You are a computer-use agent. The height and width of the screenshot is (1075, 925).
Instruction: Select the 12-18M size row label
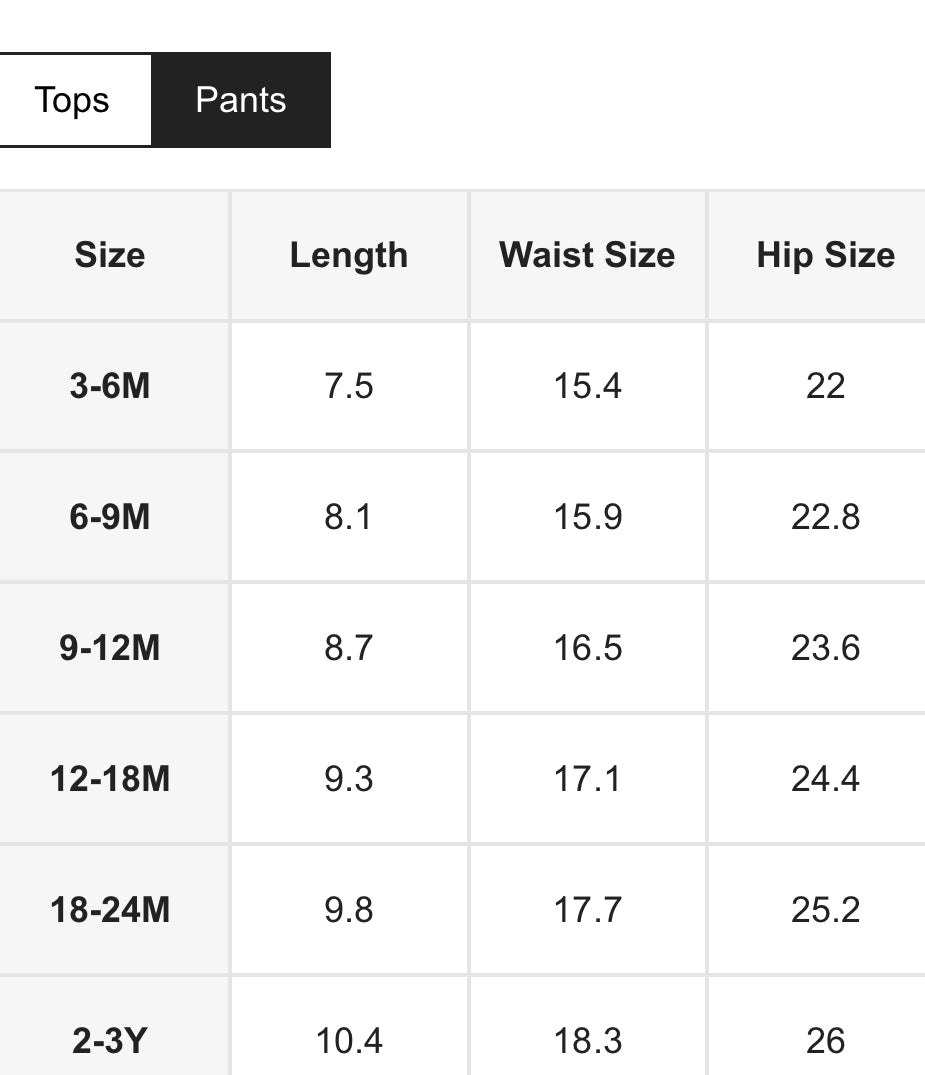point(110,779)
